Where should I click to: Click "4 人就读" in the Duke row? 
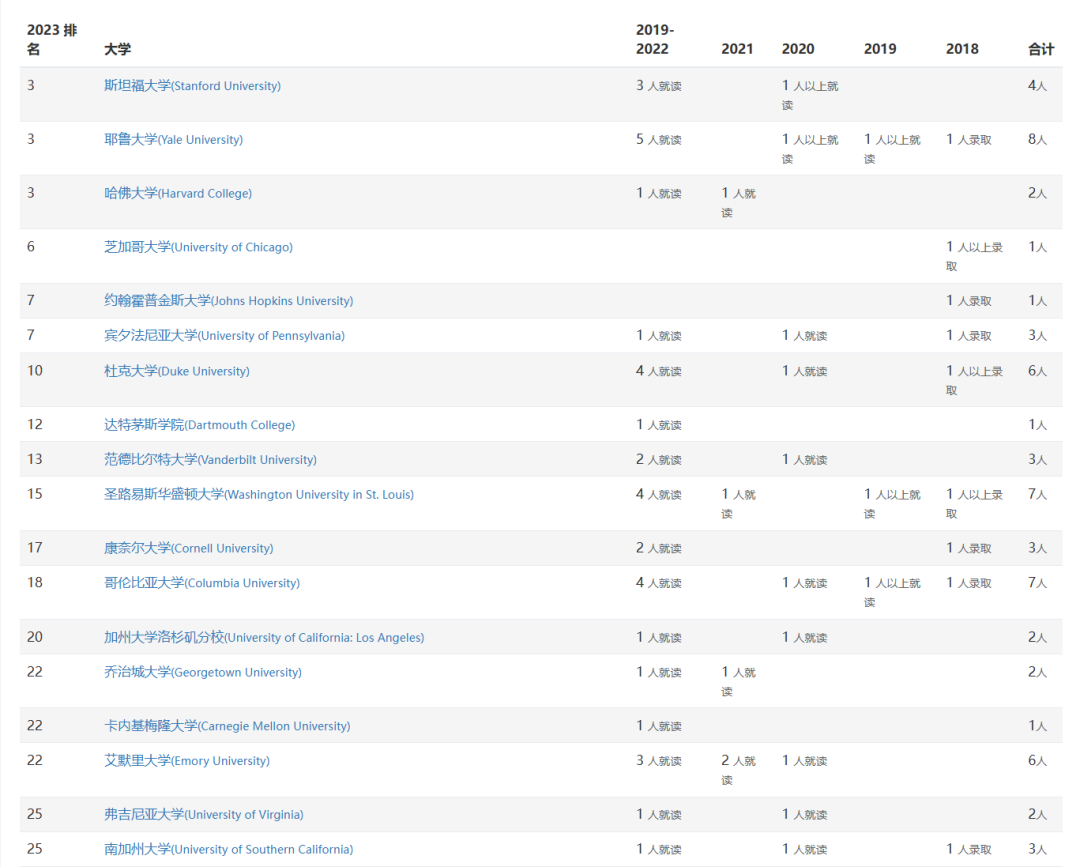tap(658, 371)
